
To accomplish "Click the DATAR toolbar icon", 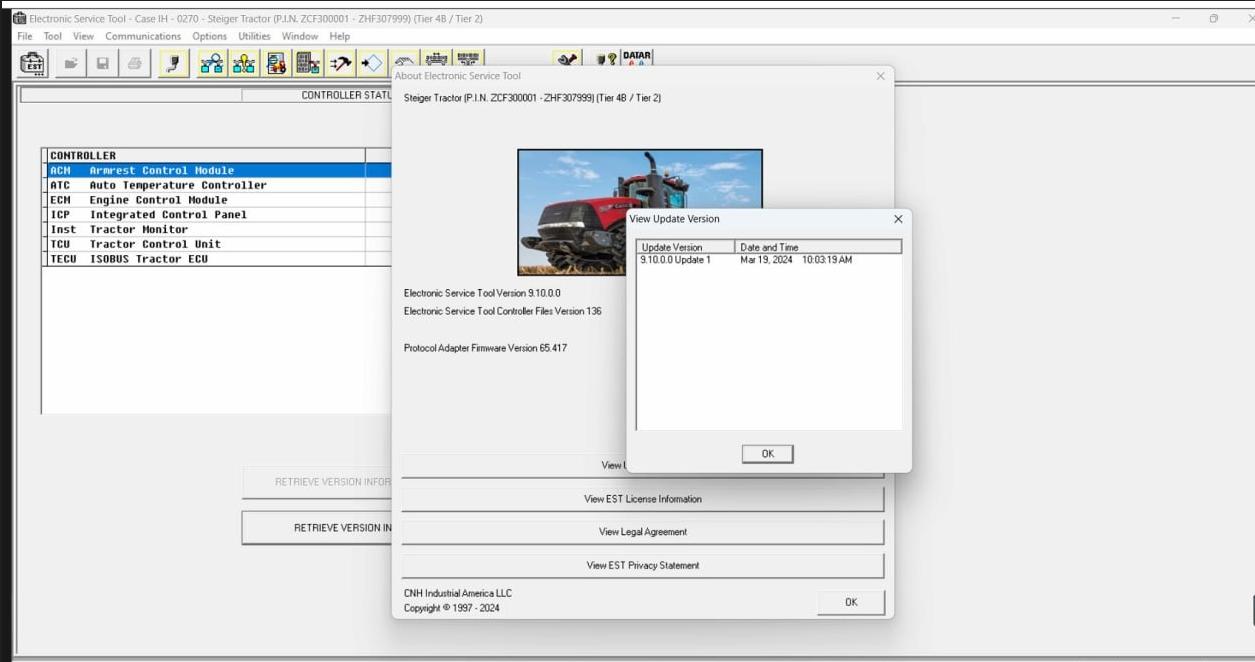I will click(637, 58).
